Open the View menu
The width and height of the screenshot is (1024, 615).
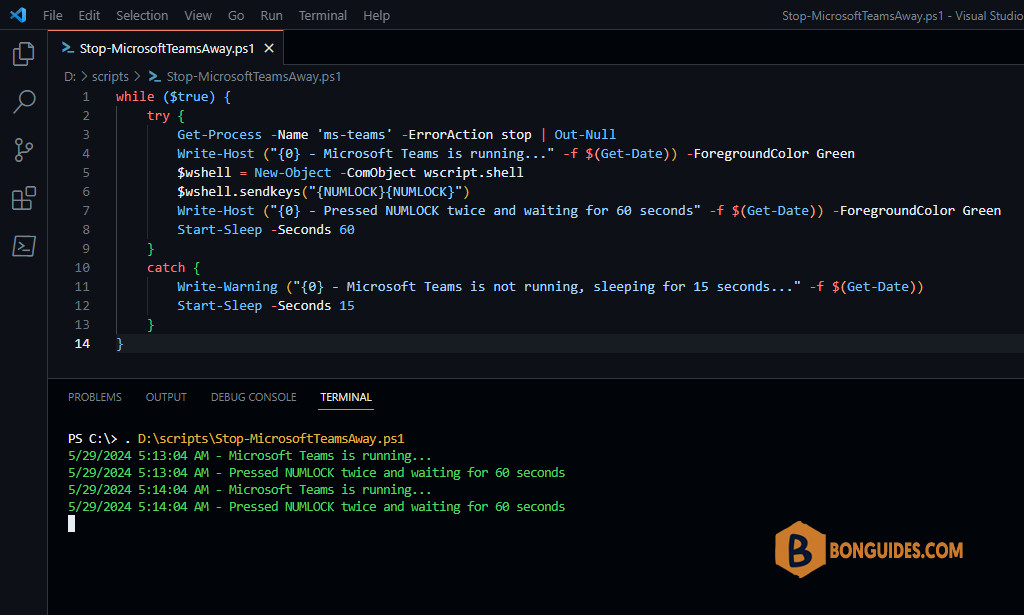pos(198,16)
